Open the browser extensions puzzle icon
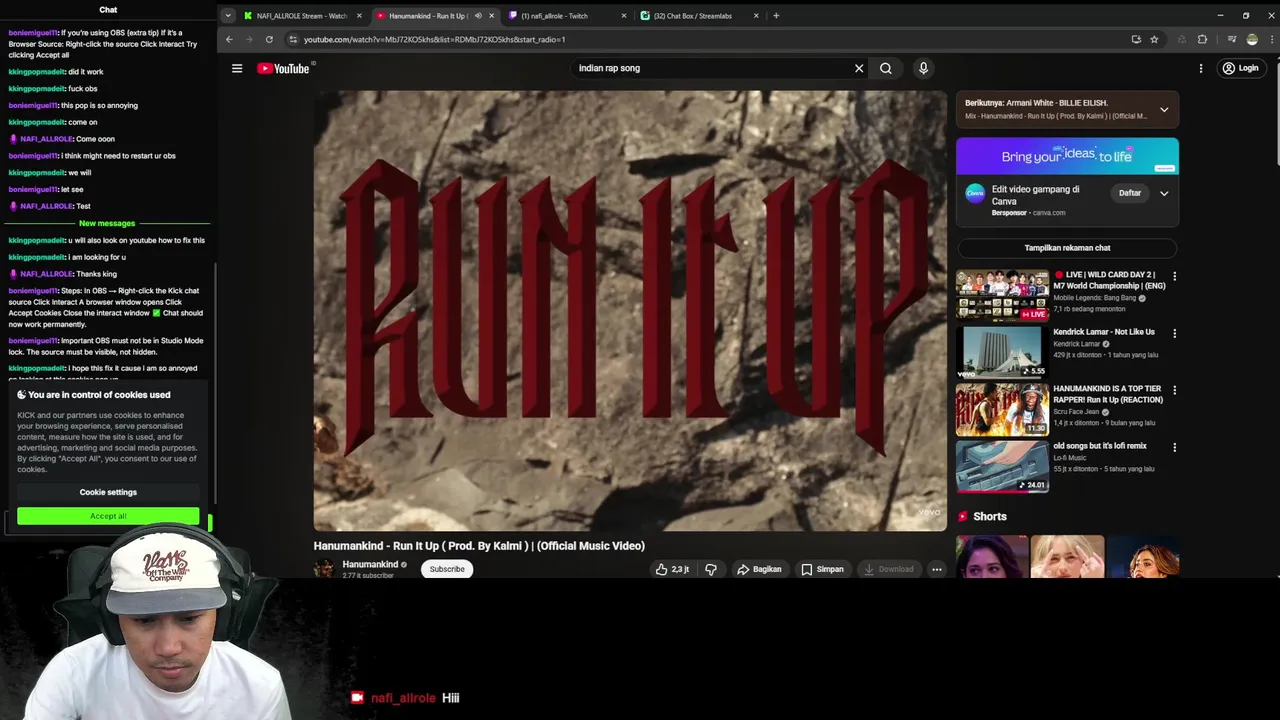This screenshot has width=1280, height=720. 1202,39
